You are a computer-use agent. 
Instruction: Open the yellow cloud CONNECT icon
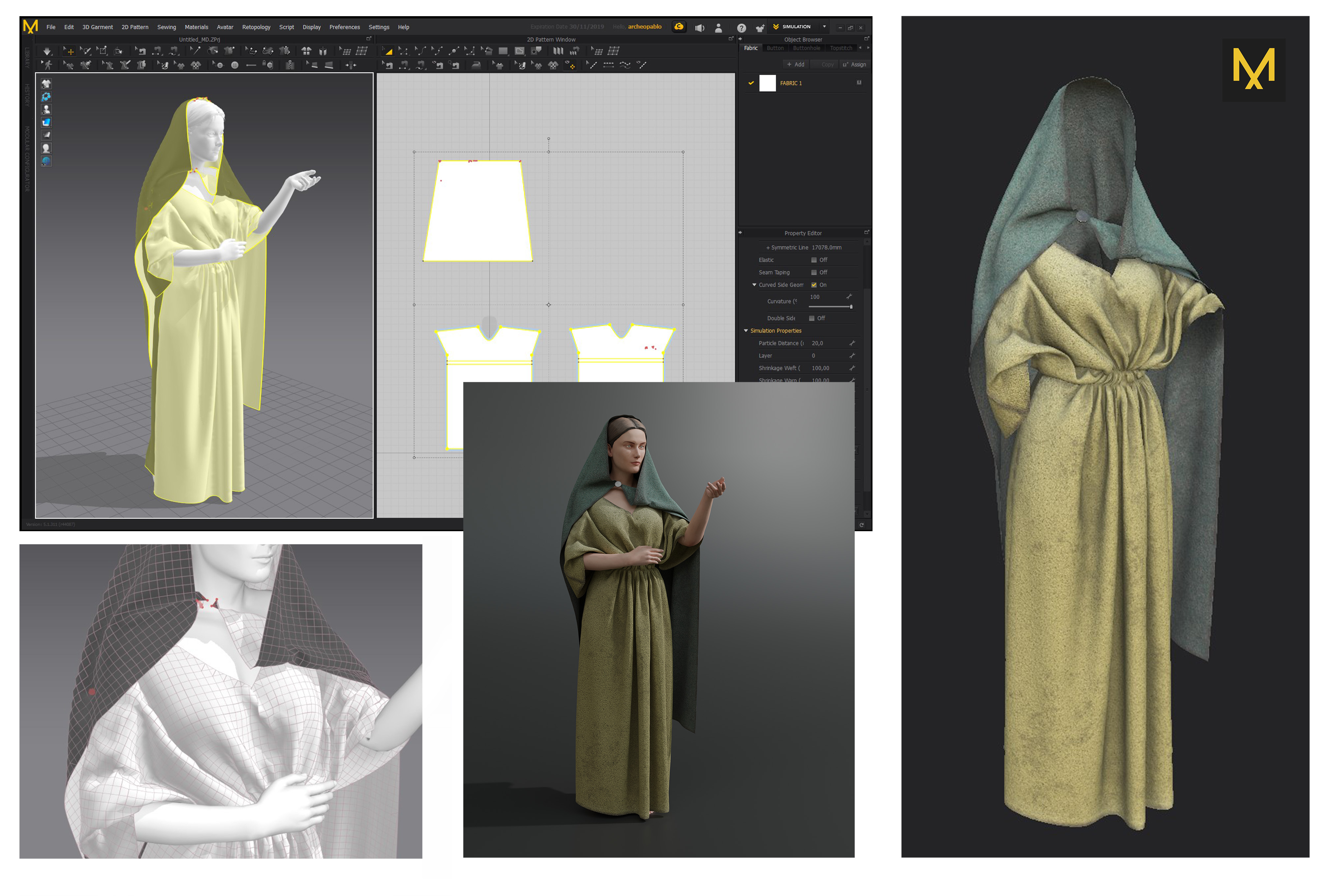678,27
